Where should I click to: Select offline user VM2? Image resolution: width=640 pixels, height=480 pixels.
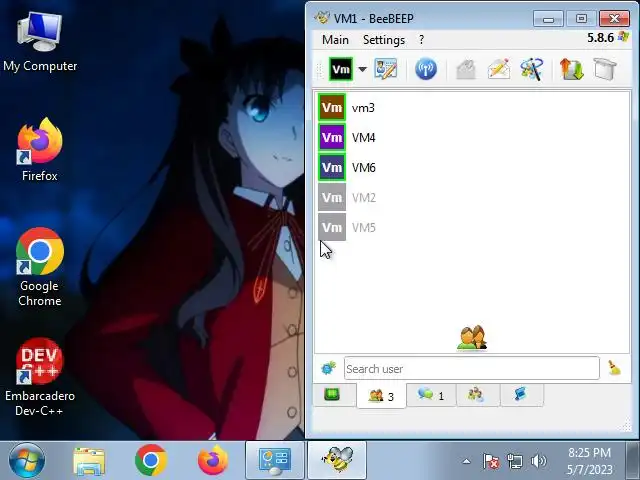[x=472, y=198]
